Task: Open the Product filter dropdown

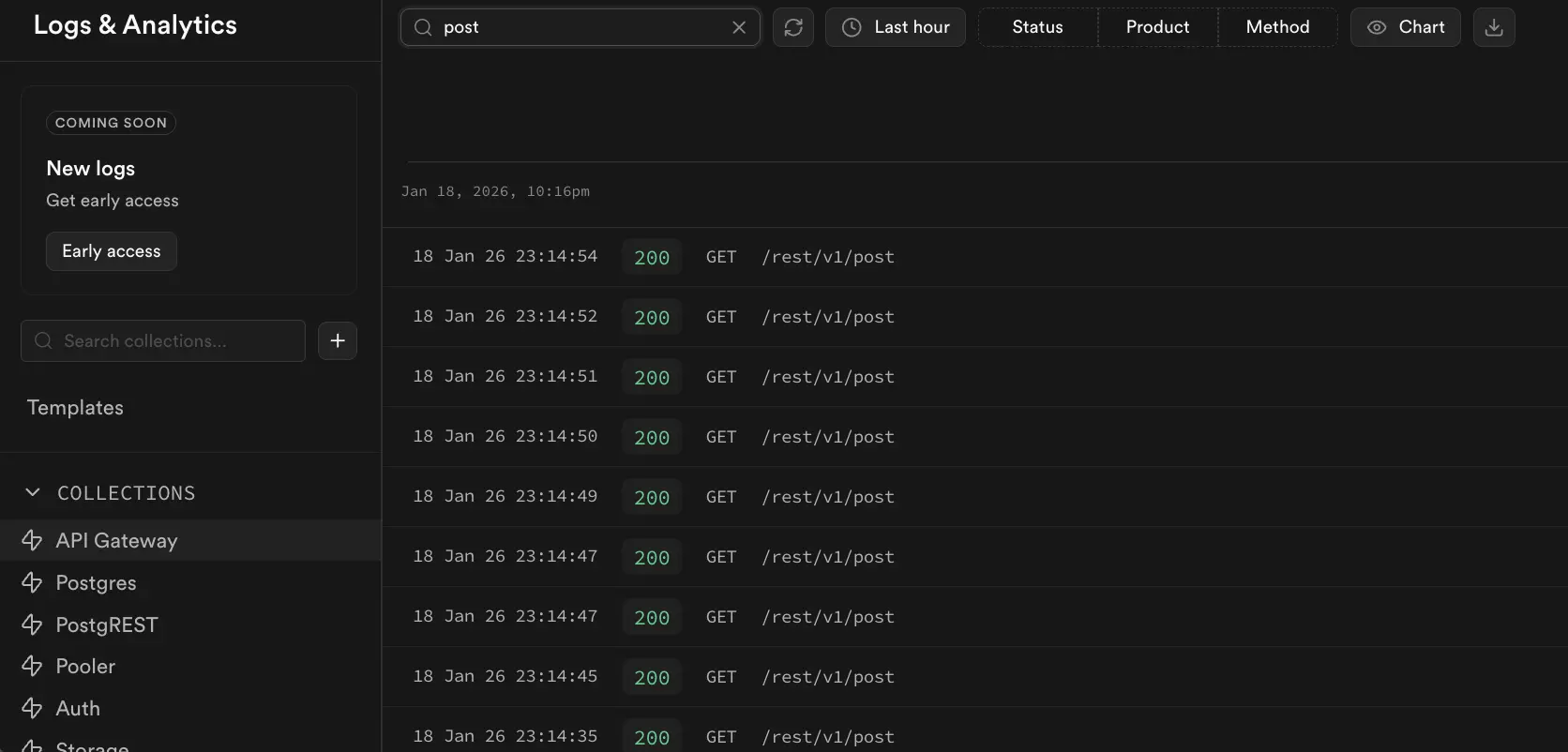Action: pos(1157,27)
